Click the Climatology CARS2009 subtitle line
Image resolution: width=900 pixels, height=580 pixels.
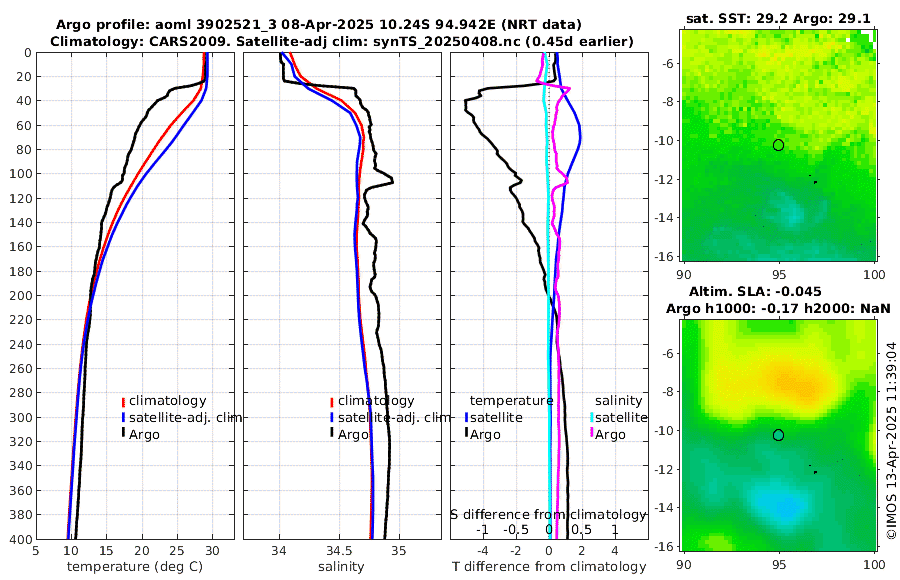click(342, 41)
